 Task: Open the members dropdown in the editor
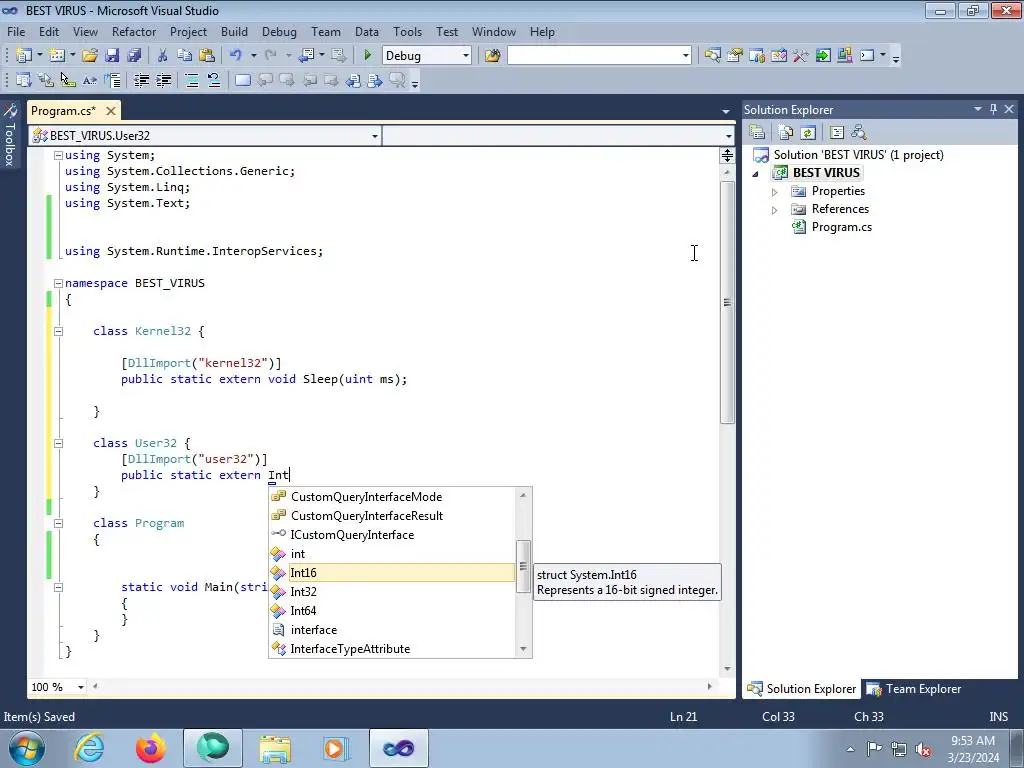click(x=728, y=136)
